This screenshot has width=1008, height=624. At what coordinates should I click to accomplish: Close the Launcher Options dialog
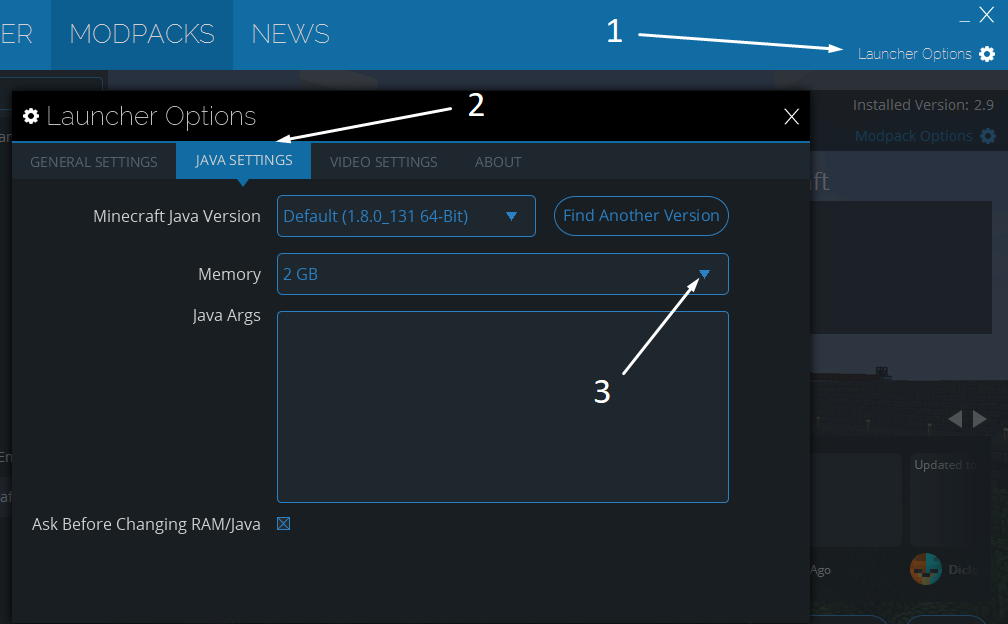(791, 117)
